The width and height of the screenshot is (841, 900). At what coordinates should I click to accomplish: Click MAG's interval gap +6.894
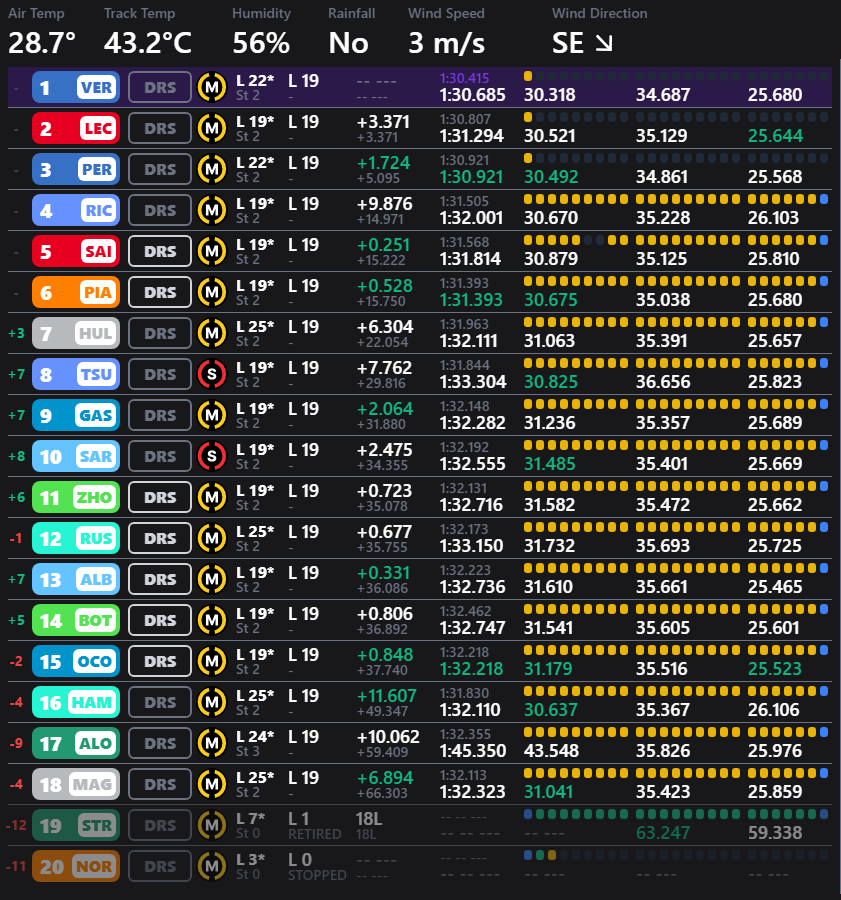385,778
